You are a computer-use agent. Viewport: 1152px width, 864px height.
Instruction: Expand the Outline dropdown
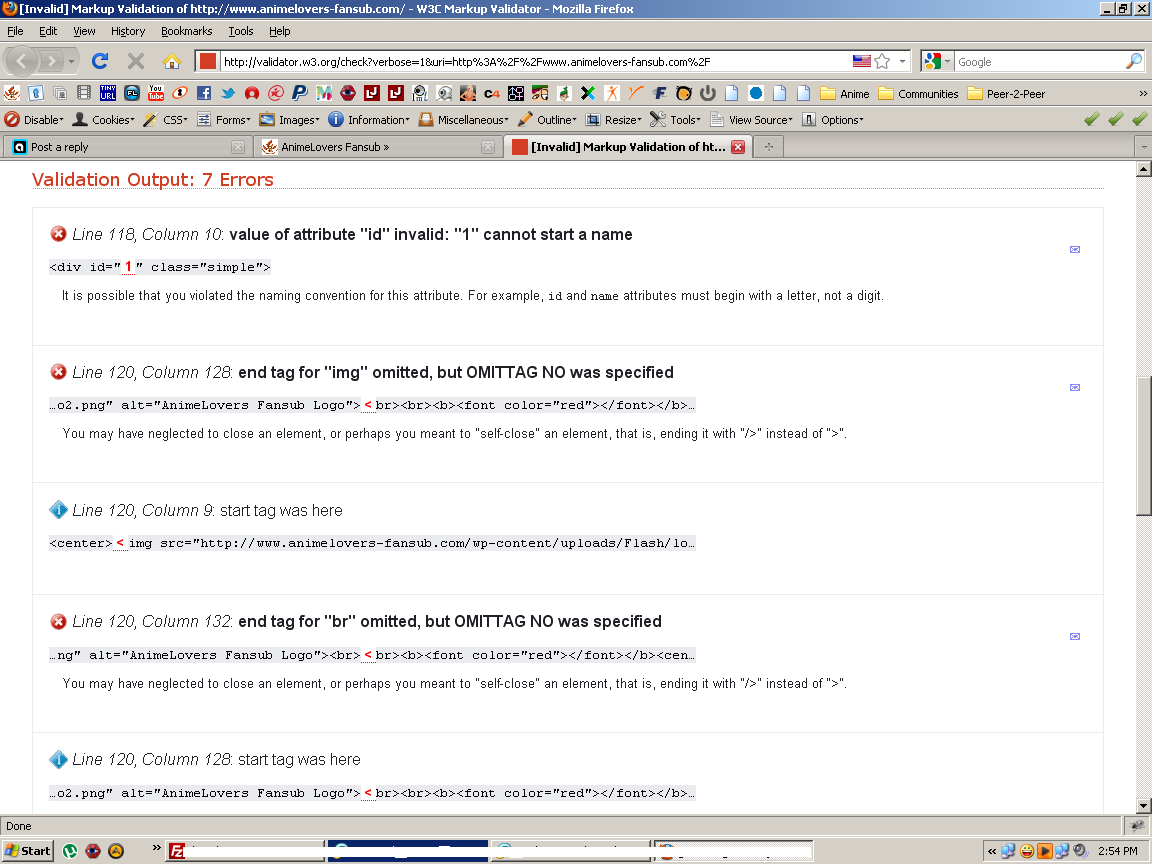(547, 120)
